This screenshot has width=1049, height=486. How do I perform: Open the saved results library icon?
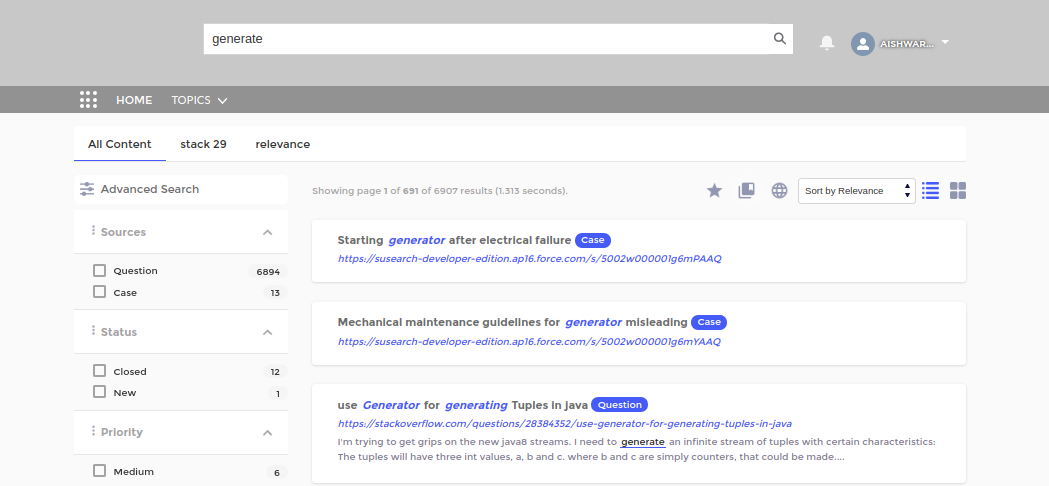(x=746, y=190)
